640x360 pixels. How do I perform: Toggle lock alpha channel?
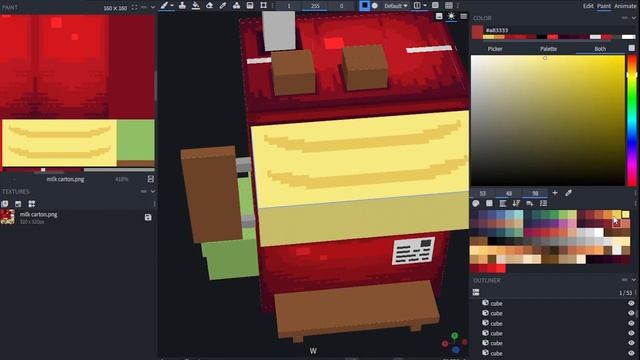tap(436, 5)
